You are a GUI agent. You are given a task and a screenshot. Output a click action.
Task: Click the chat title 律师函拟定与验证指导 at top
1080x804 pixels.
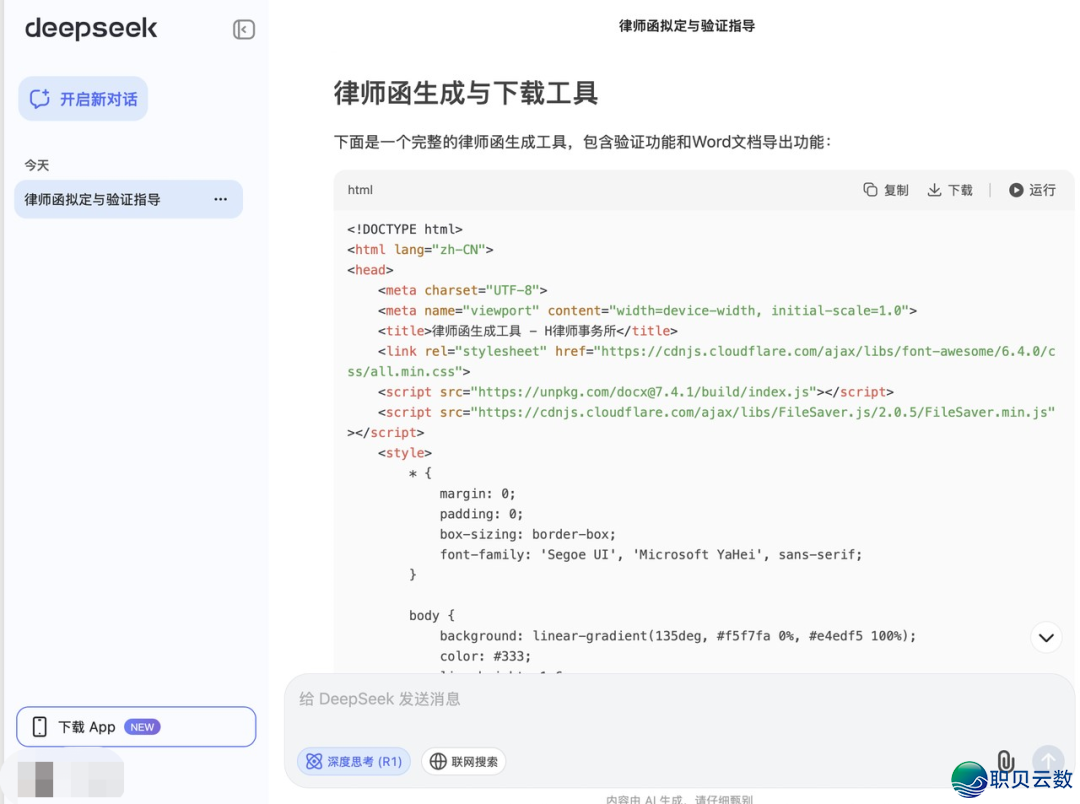(687, 26)
